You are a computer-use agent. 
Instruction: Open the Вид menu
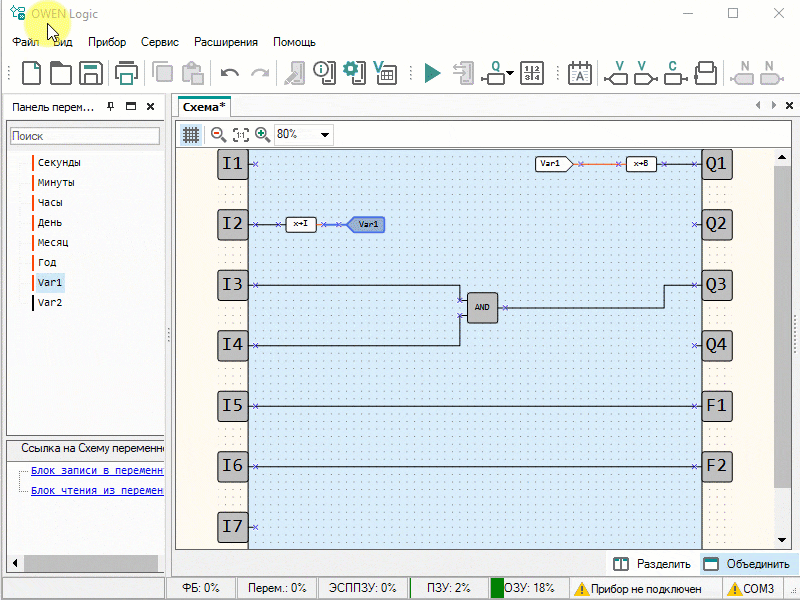(x=63, y=42)
